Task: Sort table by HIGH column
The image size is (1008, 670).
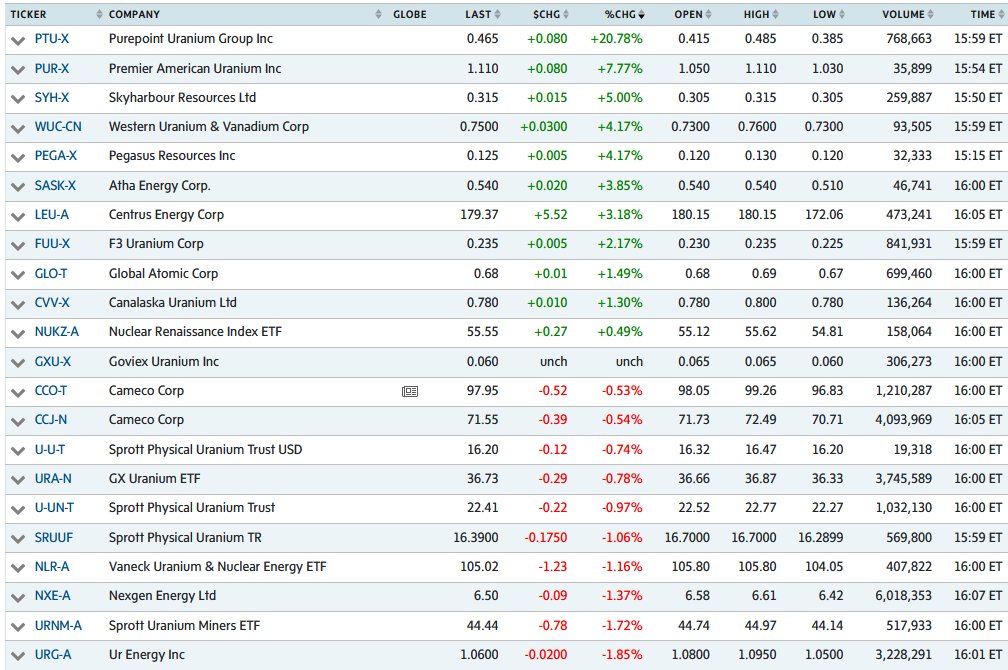Action: click(761, 14)
